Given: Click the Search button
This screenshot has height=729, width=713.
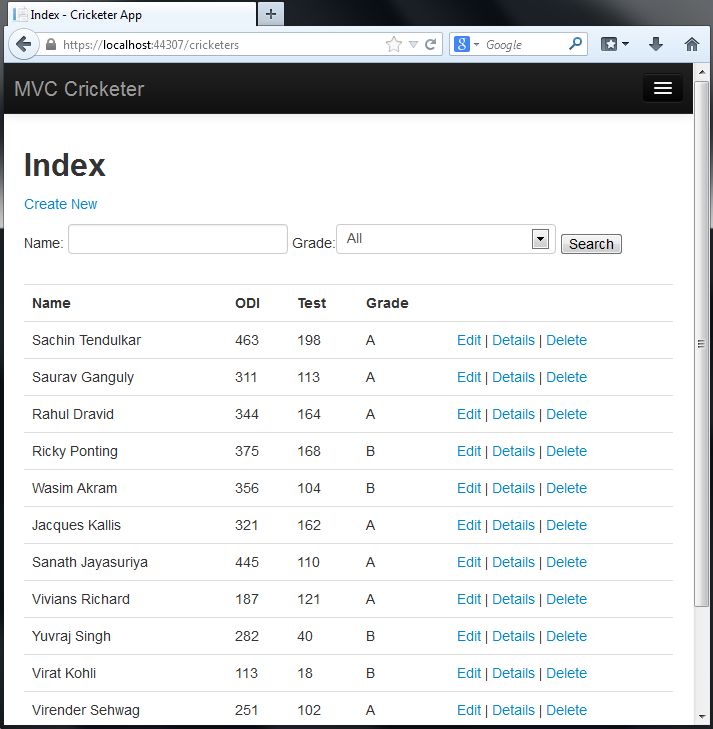Looking at the screenshot, I should tap(591, 244).
